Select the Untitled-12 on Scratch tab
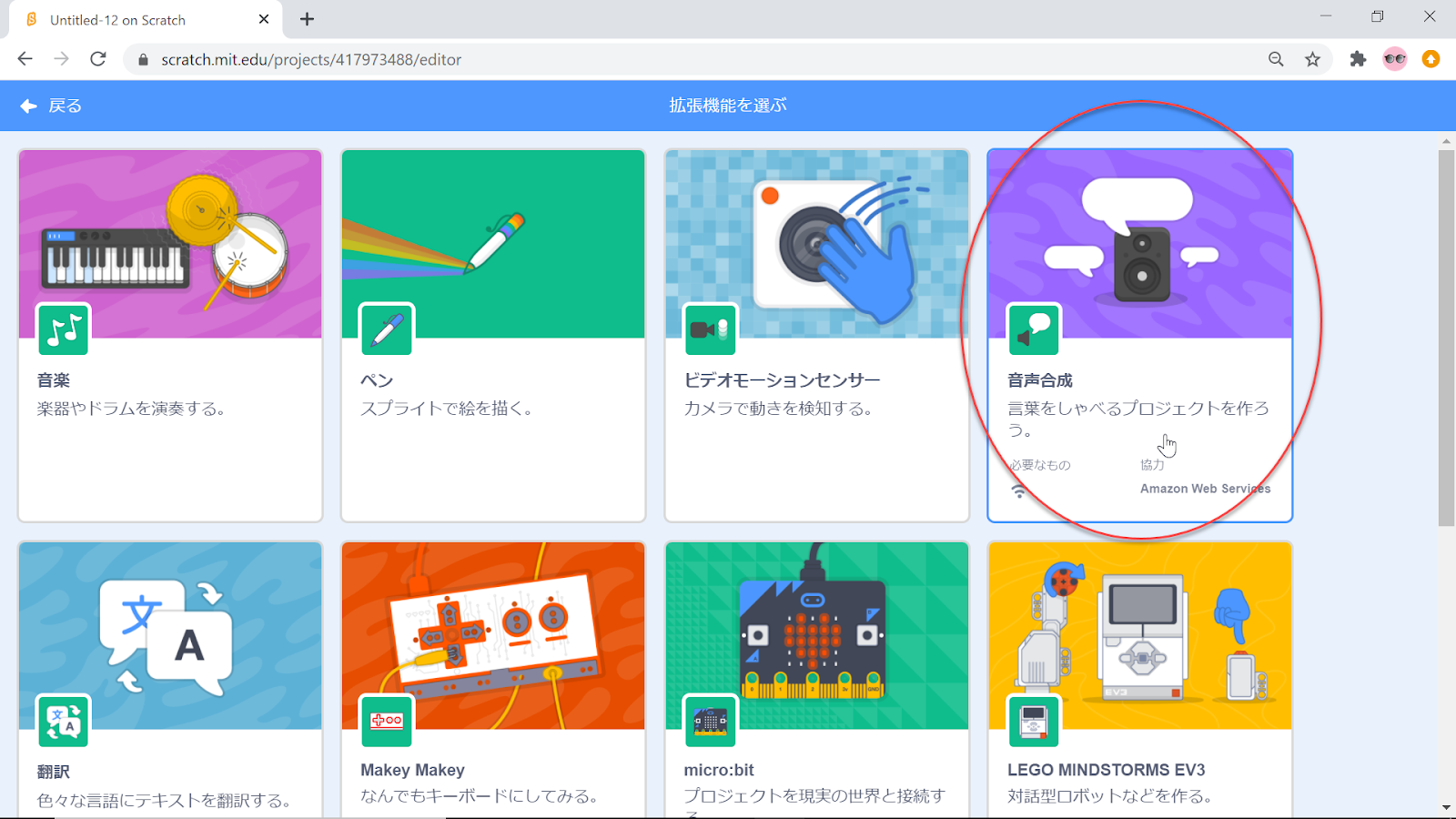Screen dimensions: 1456x819 [x=146, y=19]
